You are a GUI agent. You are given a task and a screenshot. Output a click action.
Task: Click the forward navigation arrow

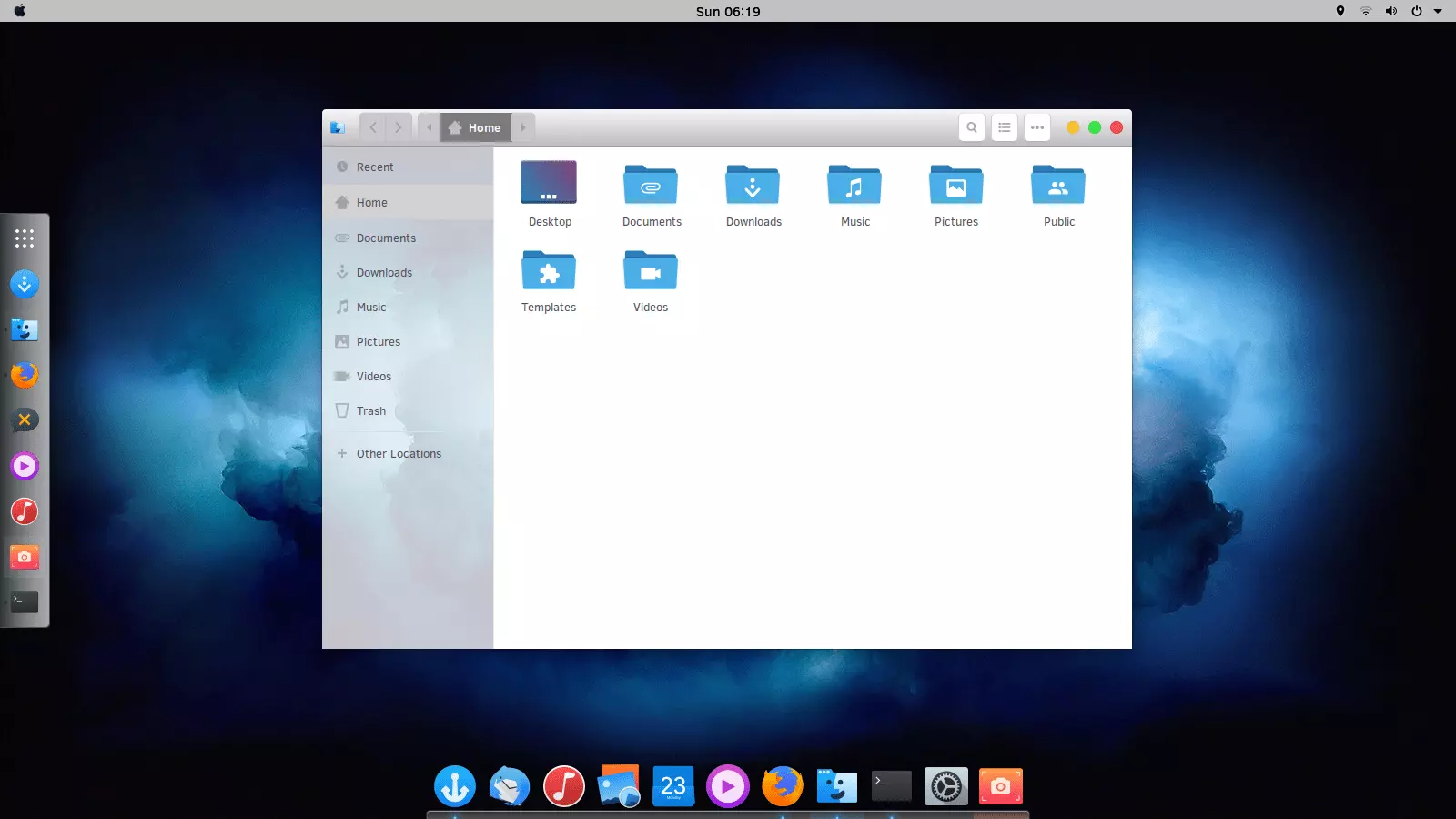[399, 127]
